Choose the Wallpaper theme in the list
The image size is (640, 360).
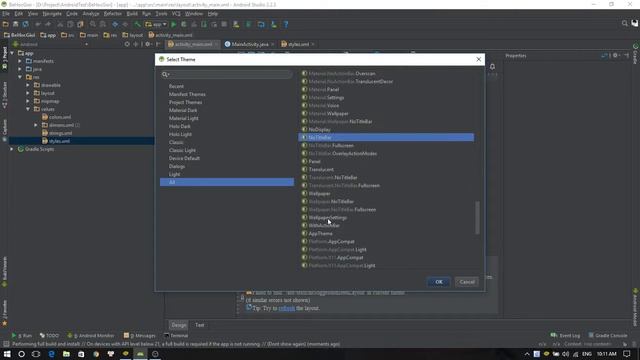pyautogui.click(x=320, y=193)
